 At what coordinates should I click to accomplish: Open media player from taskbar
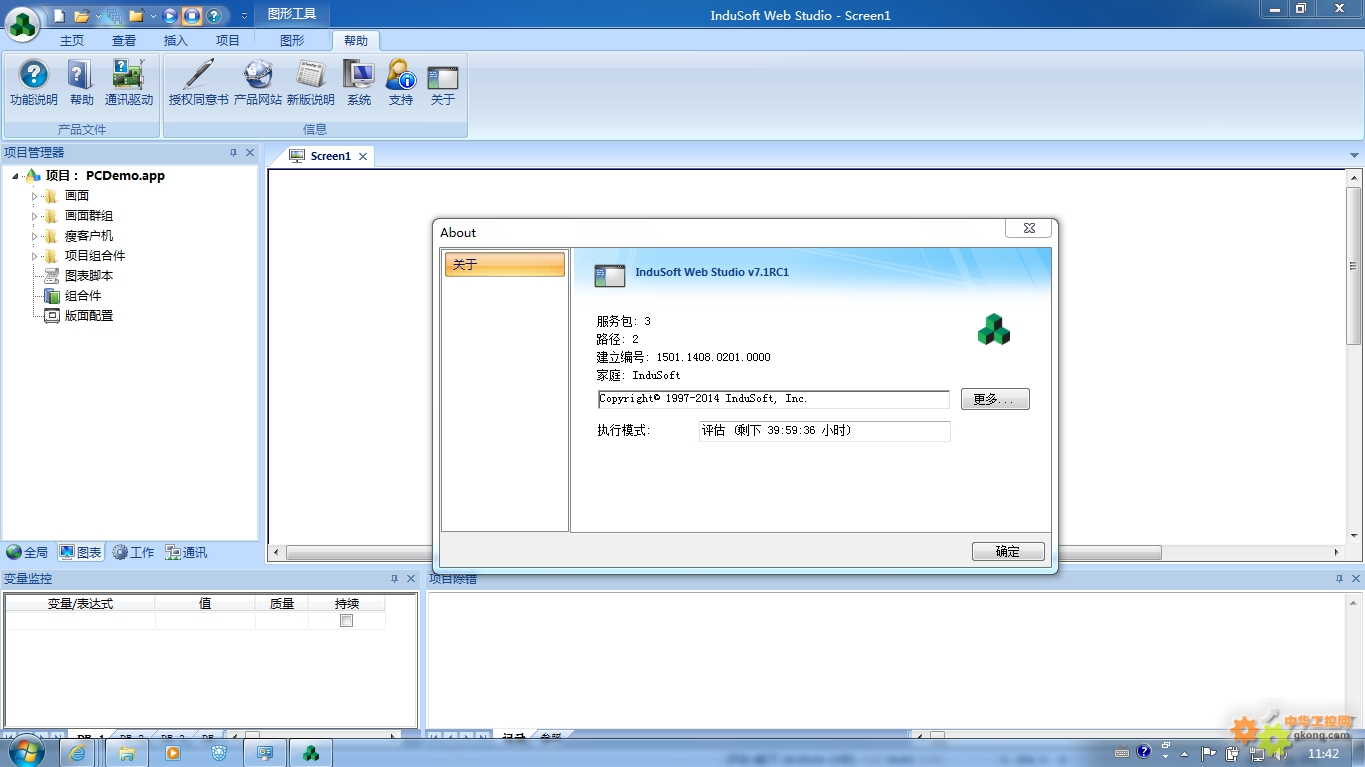coord(172,753)
